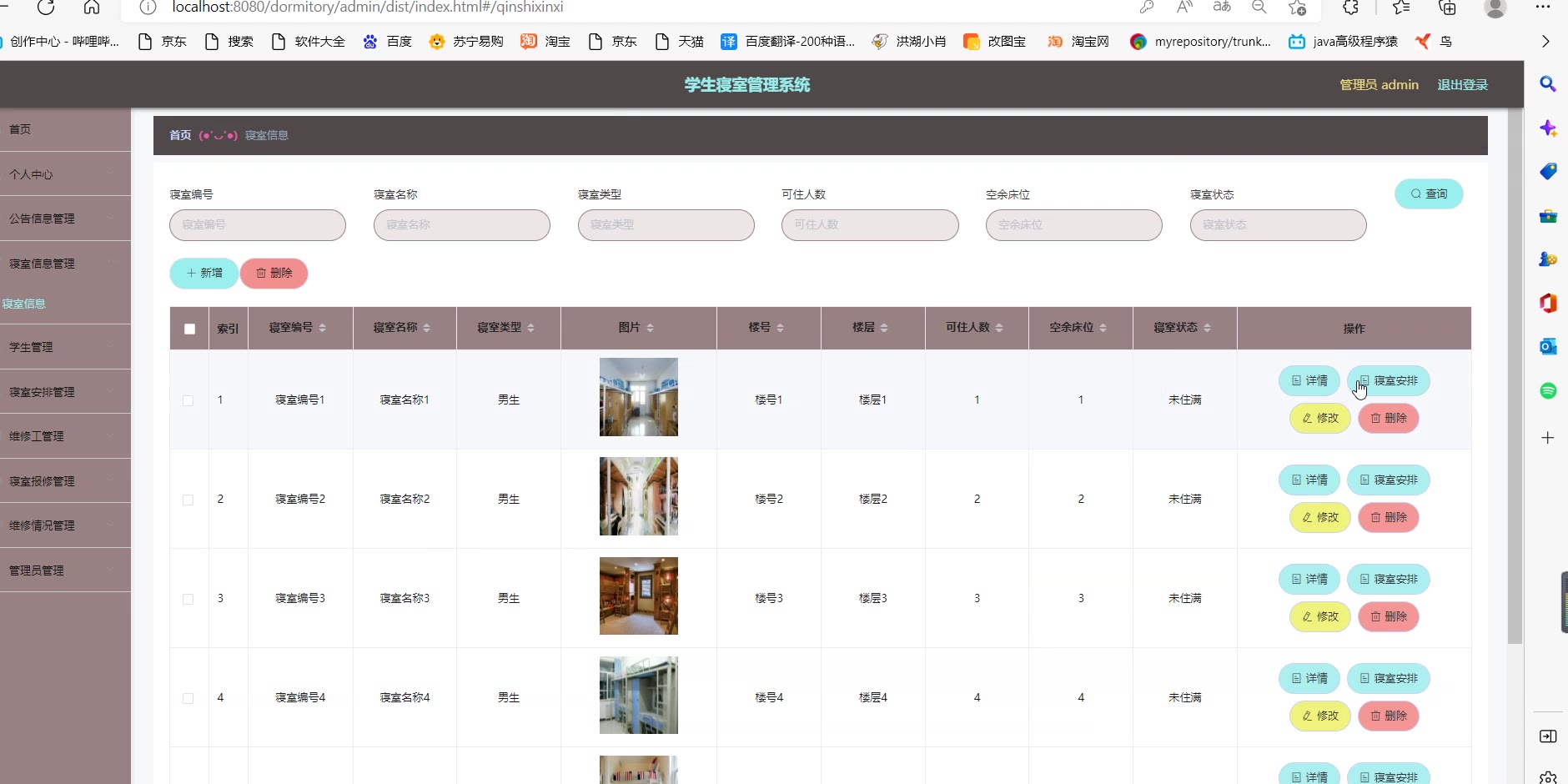Click the sidebar search magnifier icon
The image size is (1568, 784).
pos(1548,84)
